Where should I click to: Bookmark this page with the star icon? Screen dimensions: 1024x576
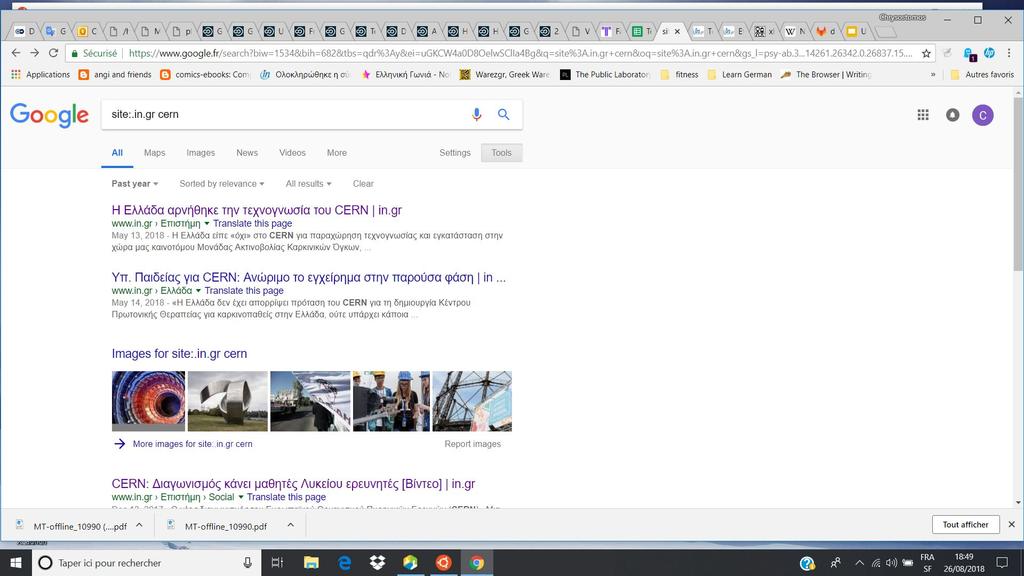[x=926, y=54]
